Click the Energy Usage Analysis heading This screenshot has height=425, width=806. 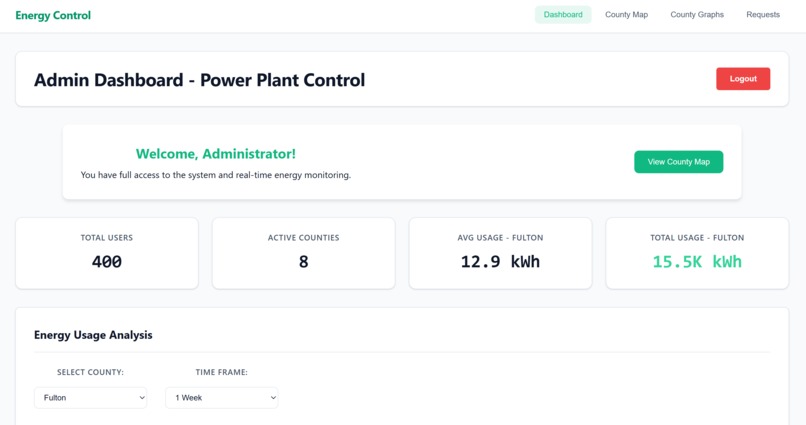click(x=93, y=335)
